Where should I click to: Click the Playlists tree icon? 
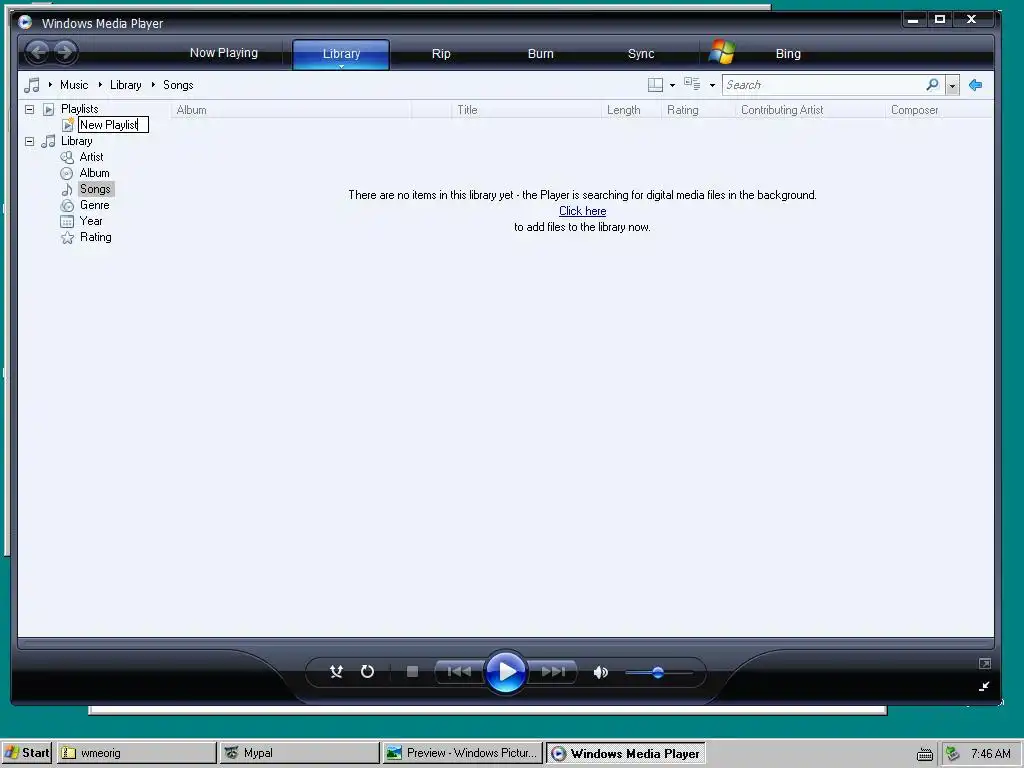(x=48, y=109)
